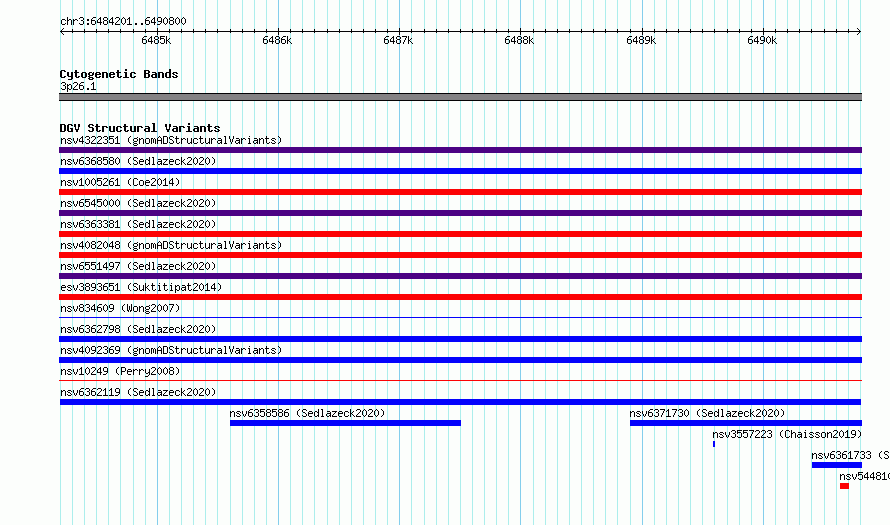Image resolution: width=890 pixels, height=525 pixels.
Task: Open variant nsv6551497 (Sedlazeck2020) label
Action: 138,266
